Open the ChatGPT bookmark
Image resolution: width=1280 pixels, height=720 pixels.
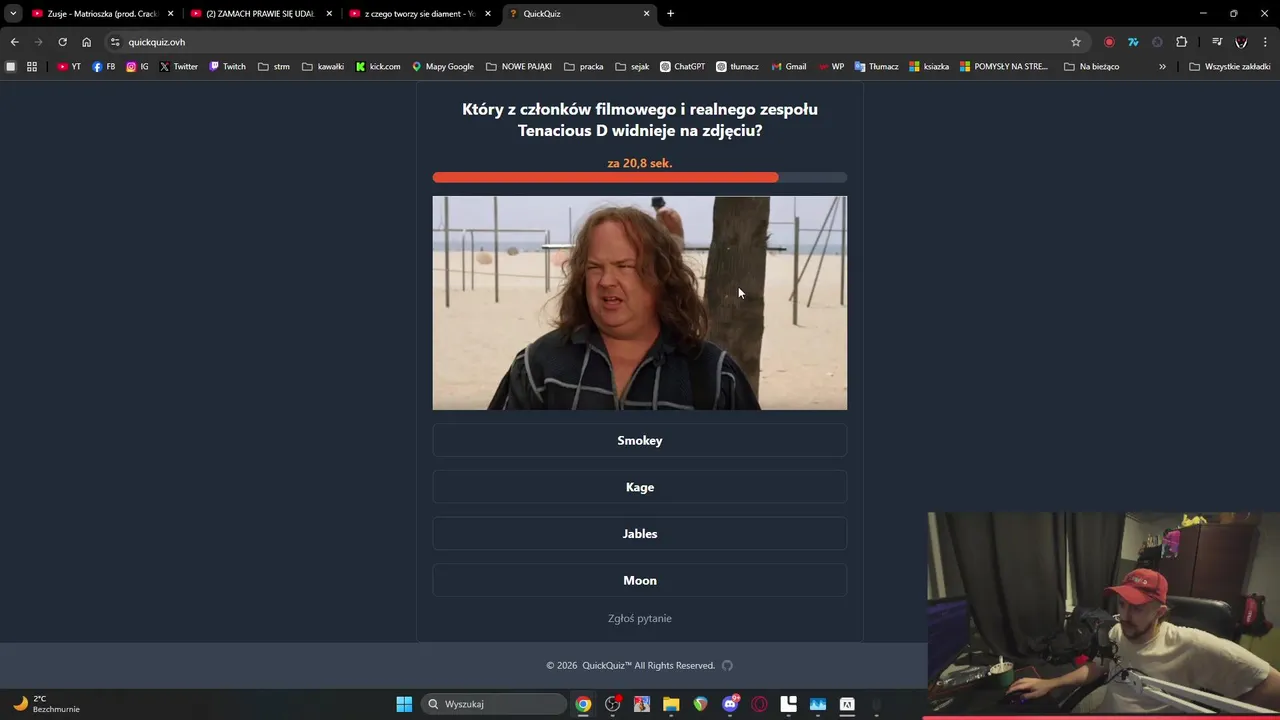coord(683,67)
